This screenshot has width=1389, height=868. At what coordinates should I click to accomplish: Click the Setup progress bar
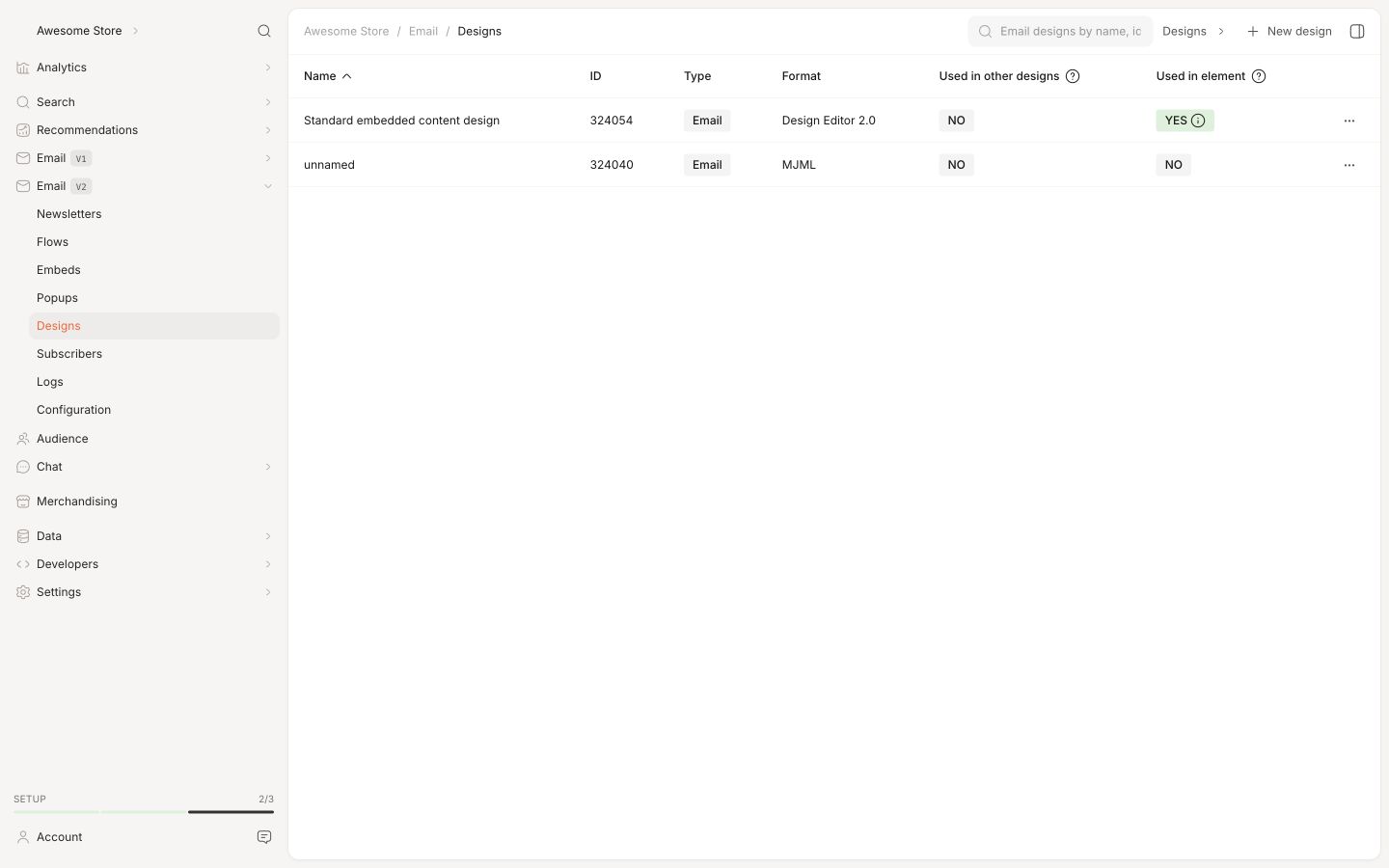tap(144, 812)
